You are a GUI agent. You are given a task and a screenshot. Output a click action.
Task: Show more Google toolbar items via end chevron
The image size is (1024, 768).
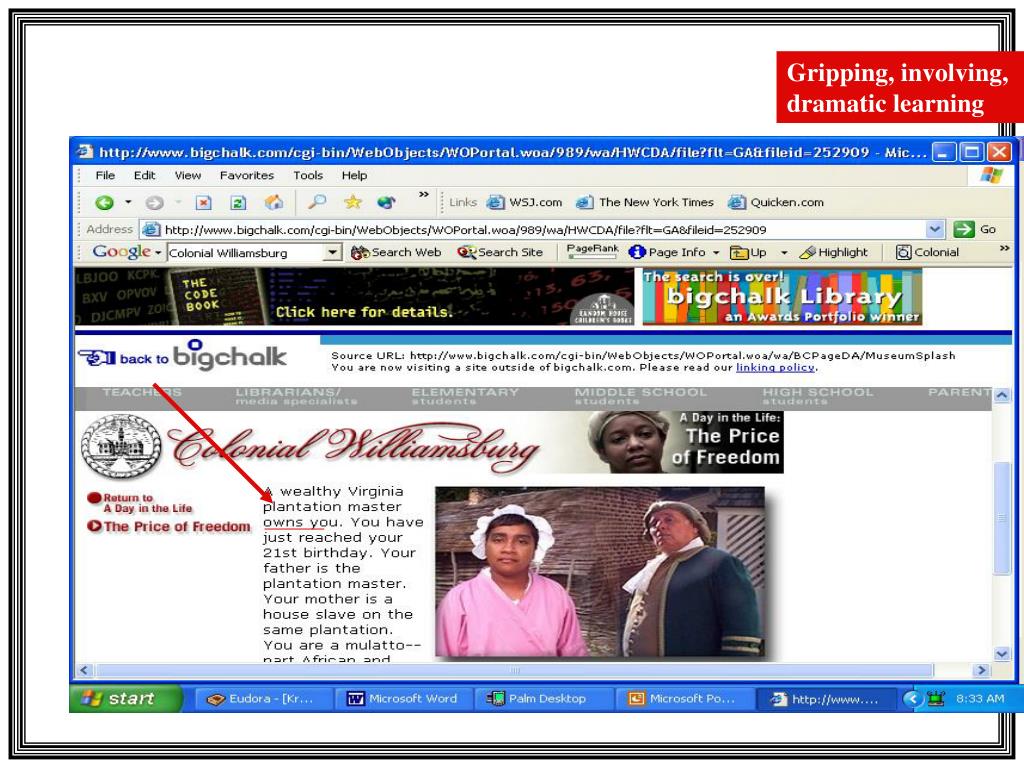[x=1004, y=248]
